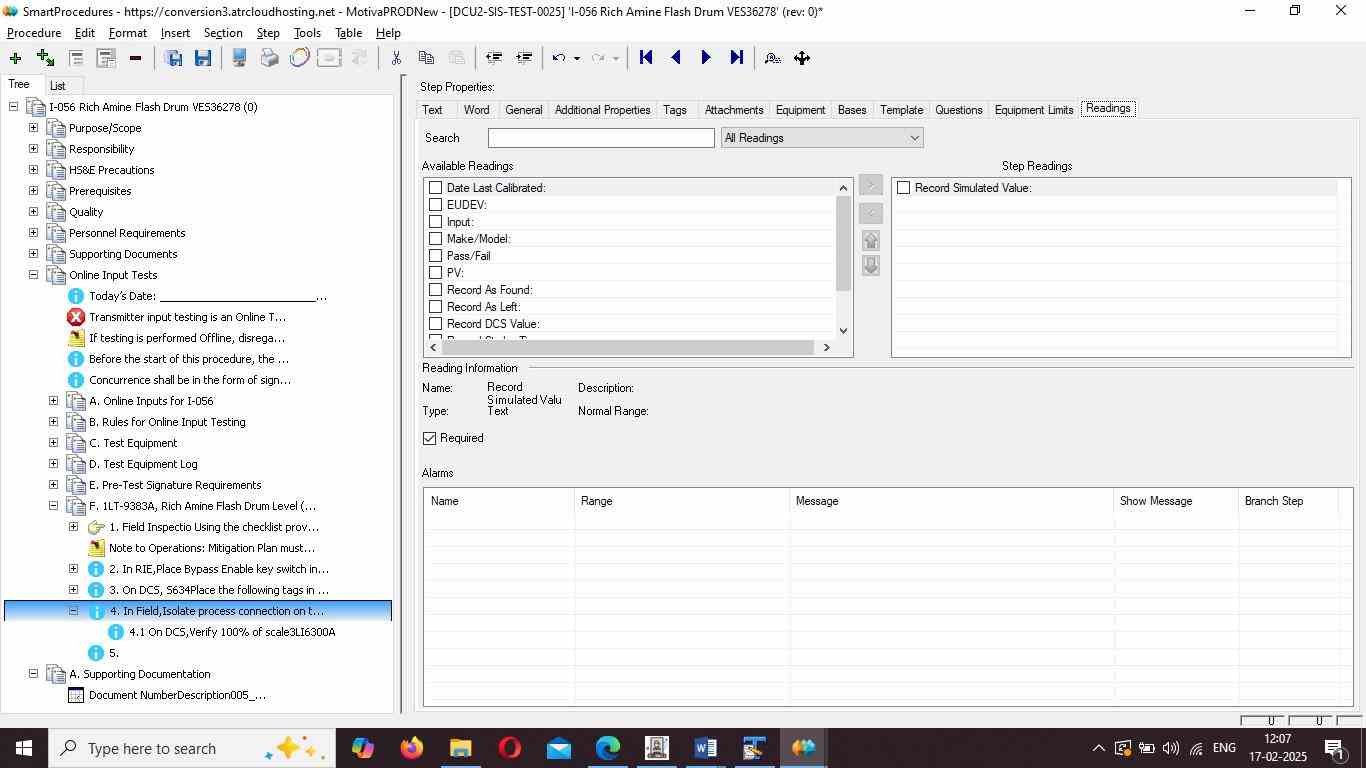
Task: Open the Insert menu
Action: coord(175,33)
